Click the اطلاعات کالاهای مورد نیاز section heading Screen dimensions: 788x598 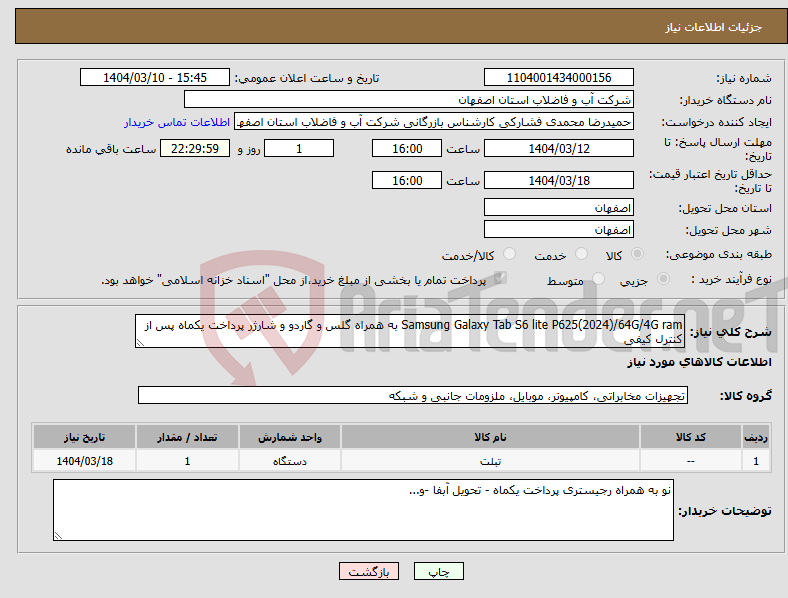click(699, 362)
